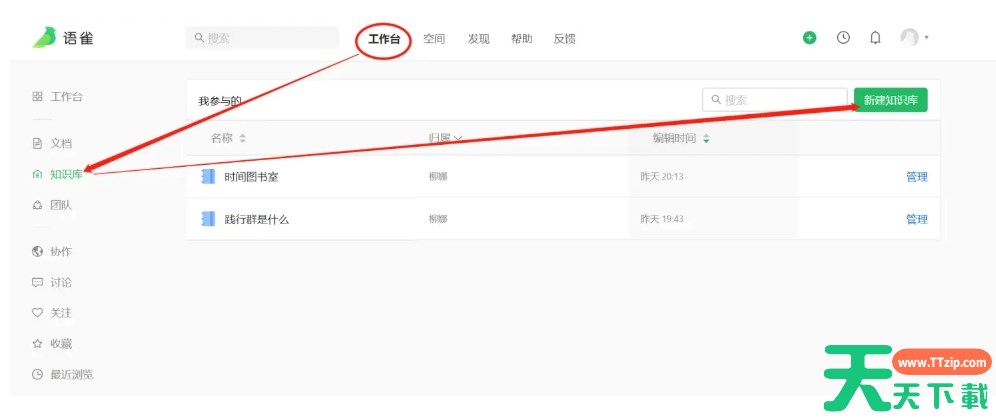The image size is (996, 418).
Task: Open 文档 in the sidebar
Action: (x=60, y=143)
